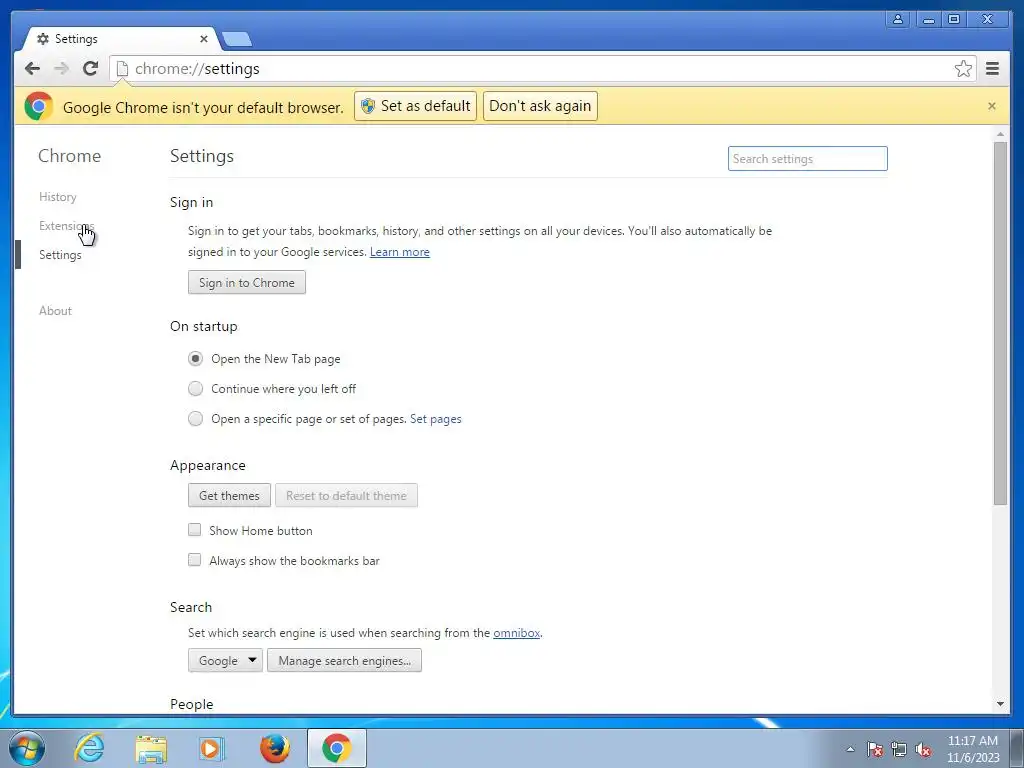This screenshot has height=768, width=1024.
Task: Select Open a specific page or set of pages
Action: click(195, 419)
